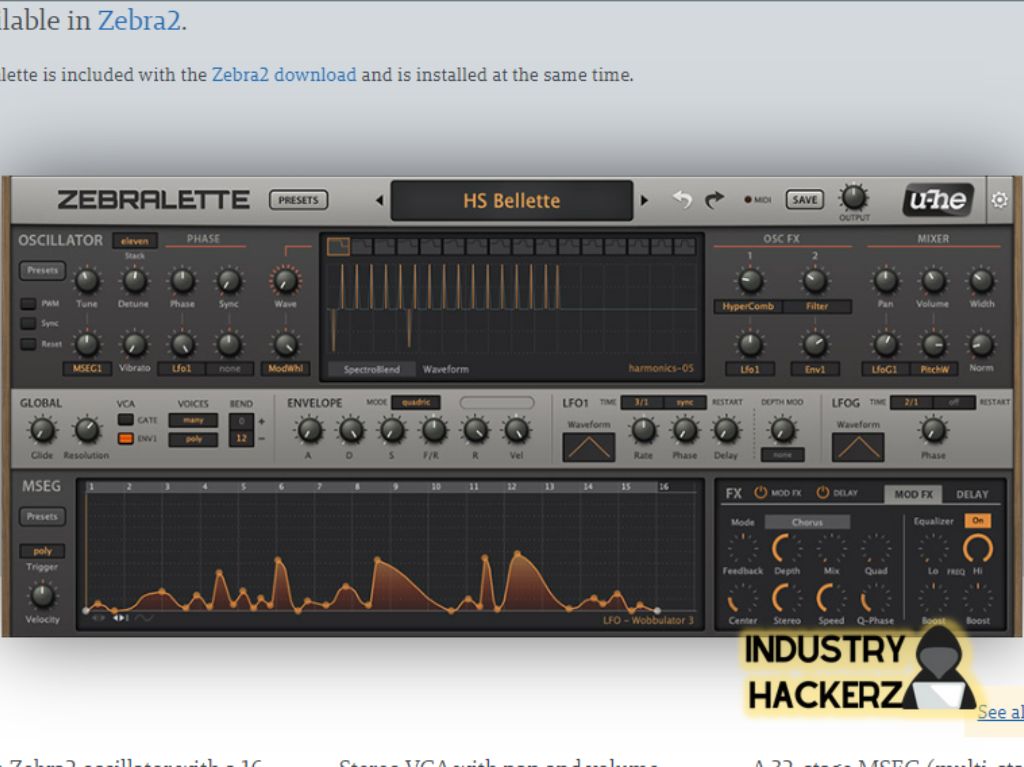Open the ModWhl modulation source selector
Screen dimensions: 1024x767
tap(285, 368)
